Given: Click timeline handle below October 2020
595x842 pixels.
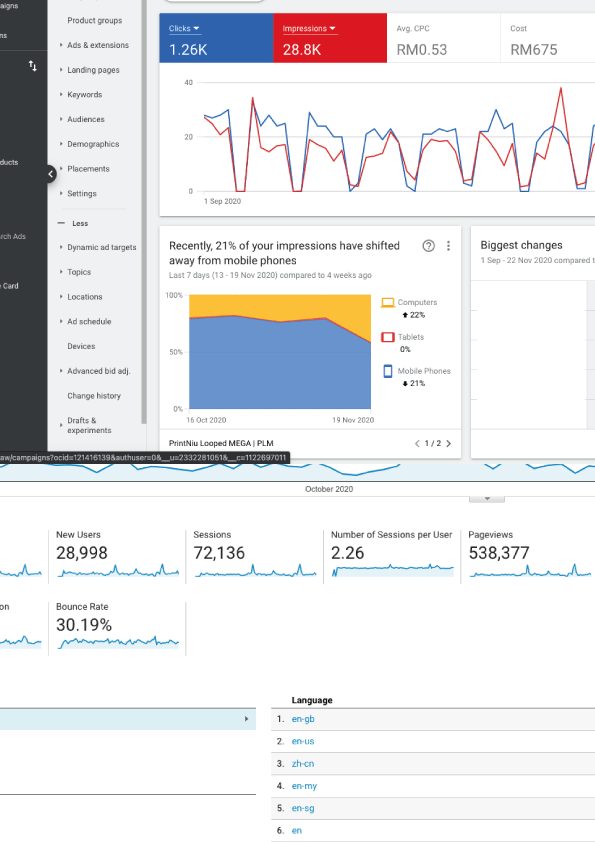Looking at the screenshot, I should click(x=487, y=499).
